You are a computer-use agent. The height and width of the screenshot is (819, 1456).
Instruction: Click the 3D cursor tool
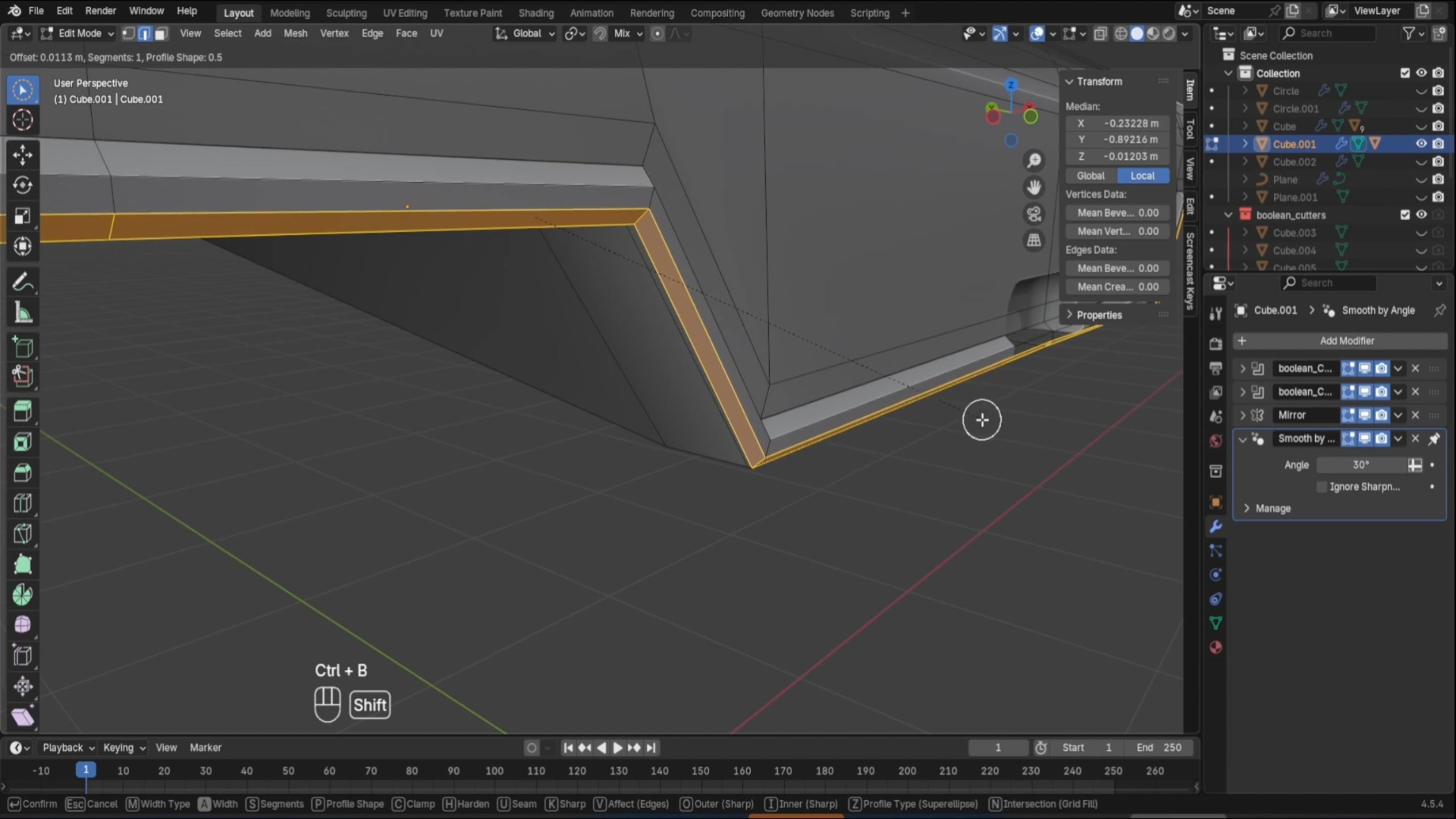pos(23,120)
